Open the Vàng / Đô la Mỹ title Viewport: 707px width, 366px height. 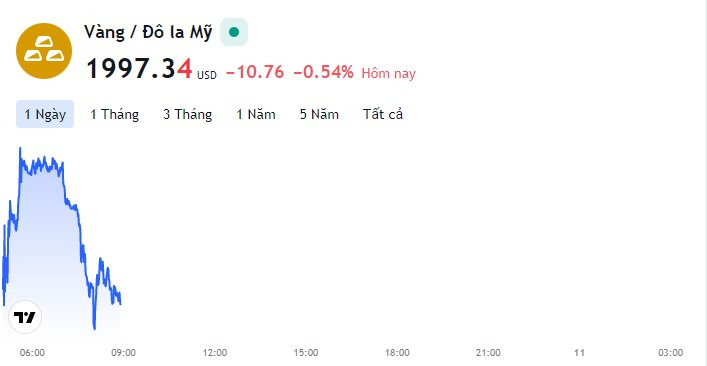(148, 32)
